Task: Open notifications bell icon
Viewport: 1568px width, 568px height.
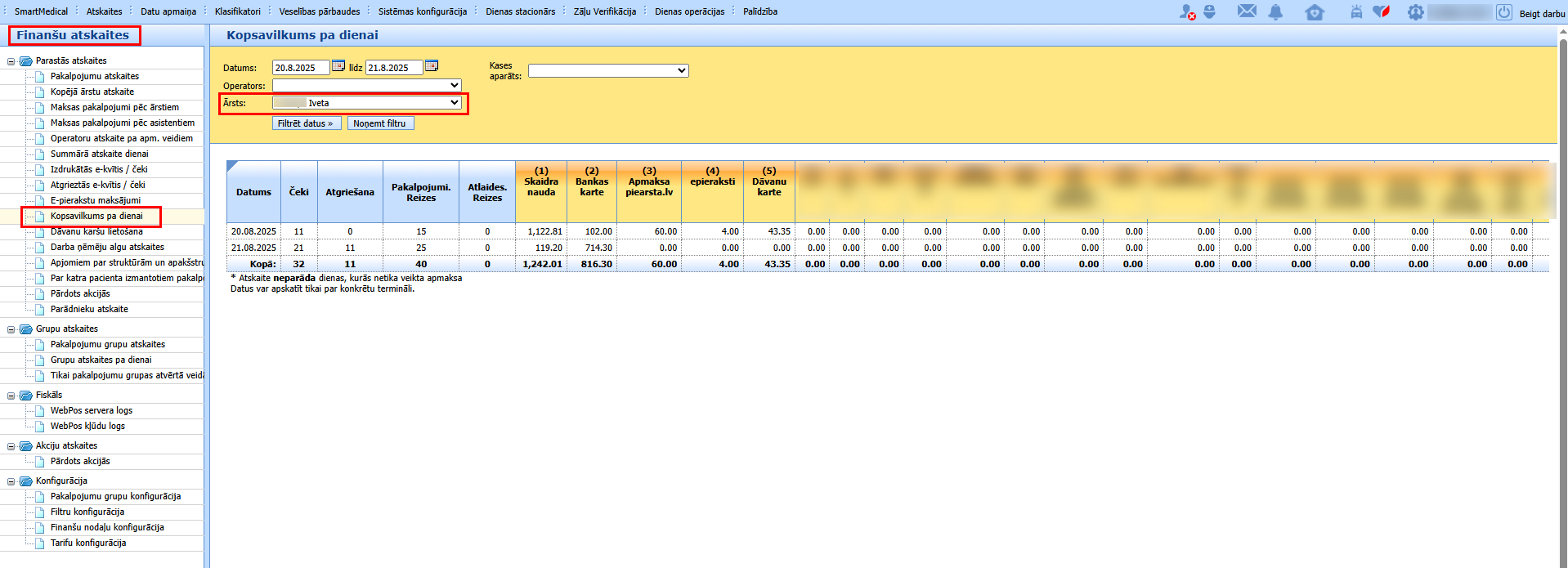Action: (1275, 12)
